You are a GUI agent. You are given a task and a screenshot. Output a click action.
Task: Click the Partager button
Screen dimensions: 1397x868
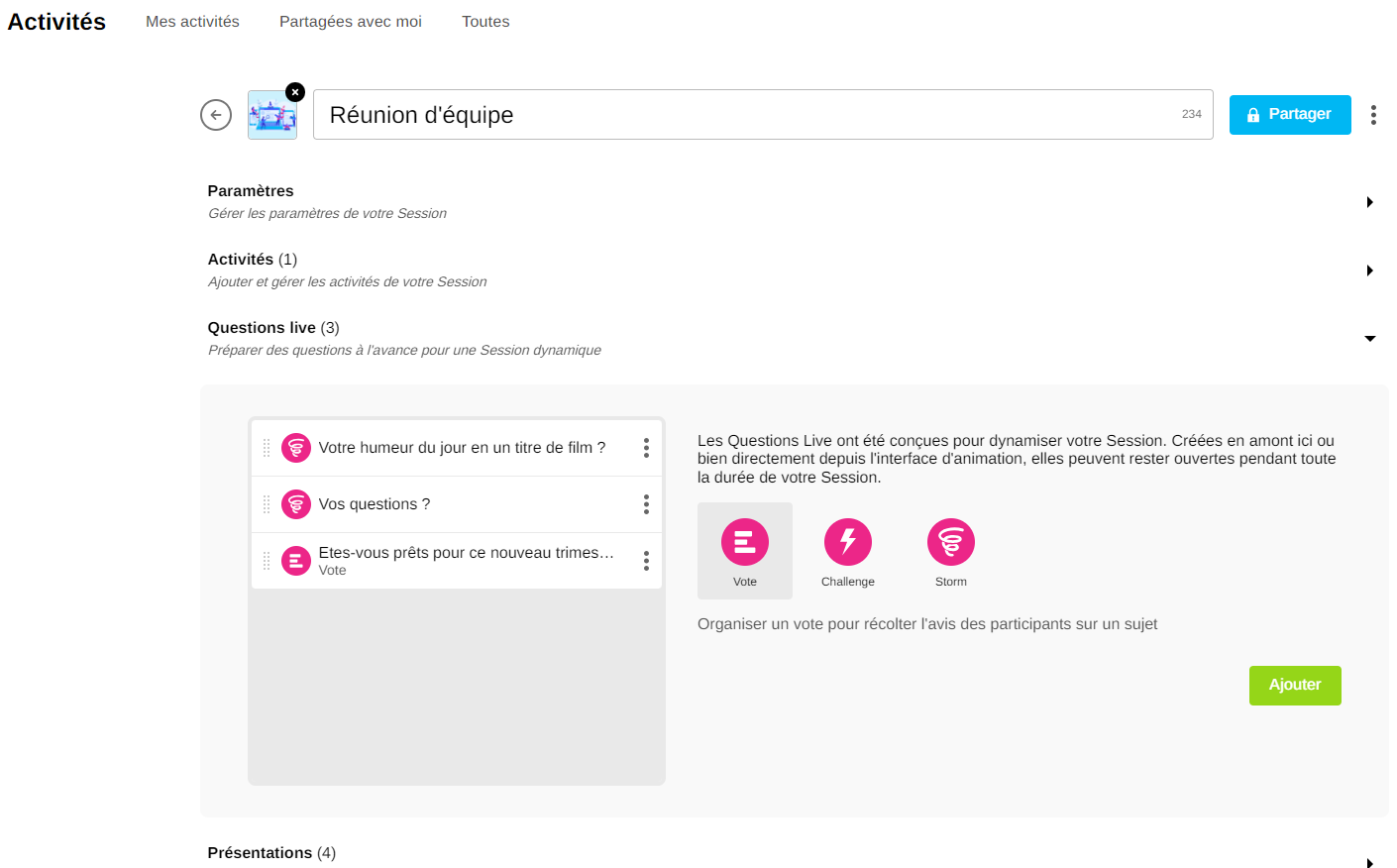pos(1289,115)
